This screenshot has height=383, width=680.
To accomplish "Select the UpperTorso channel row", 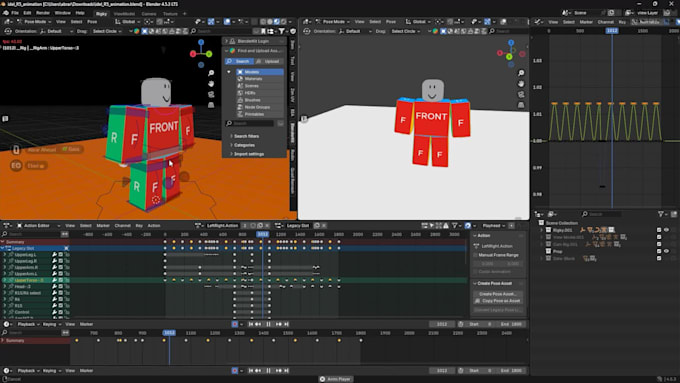I will (x=35, y=280).
